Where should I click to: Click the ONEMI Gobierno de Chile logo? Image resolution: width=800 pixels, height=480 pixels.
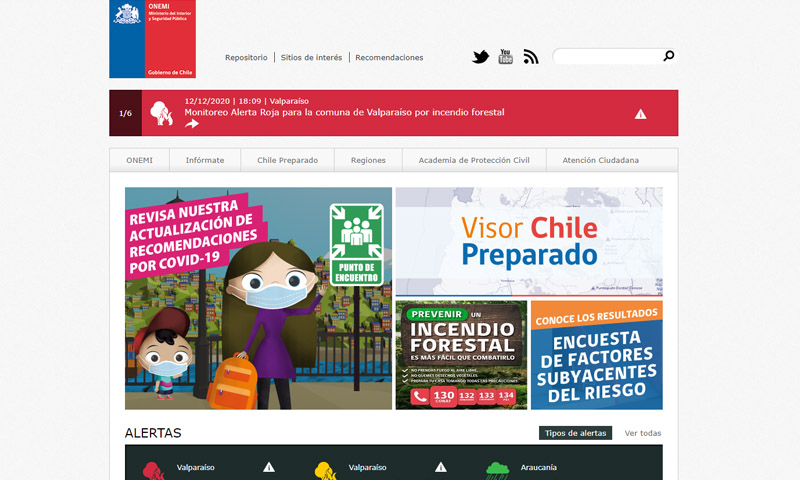(153, 39)
